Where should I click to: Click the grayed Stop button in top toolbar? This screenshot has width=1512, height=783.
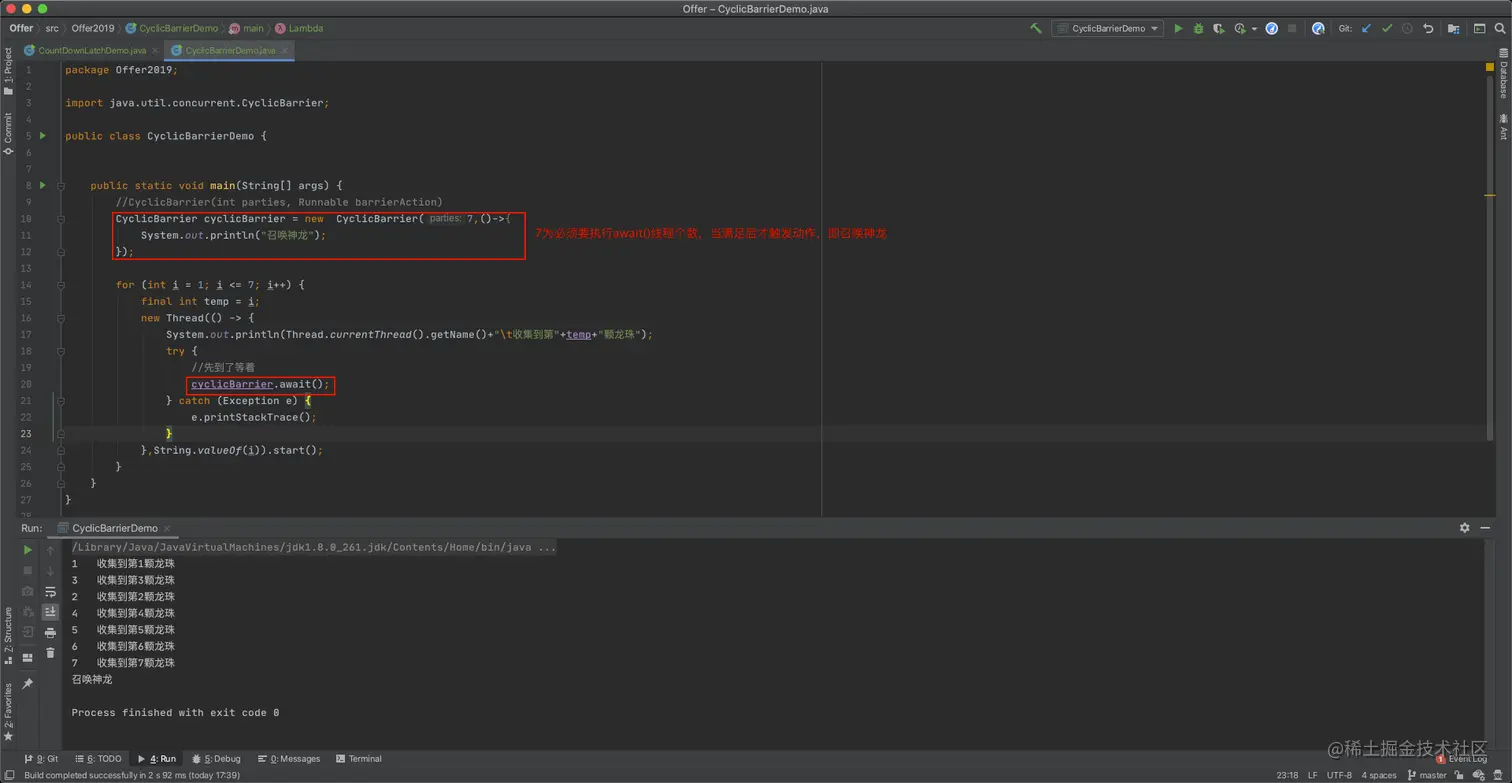tap(1292, 29)
